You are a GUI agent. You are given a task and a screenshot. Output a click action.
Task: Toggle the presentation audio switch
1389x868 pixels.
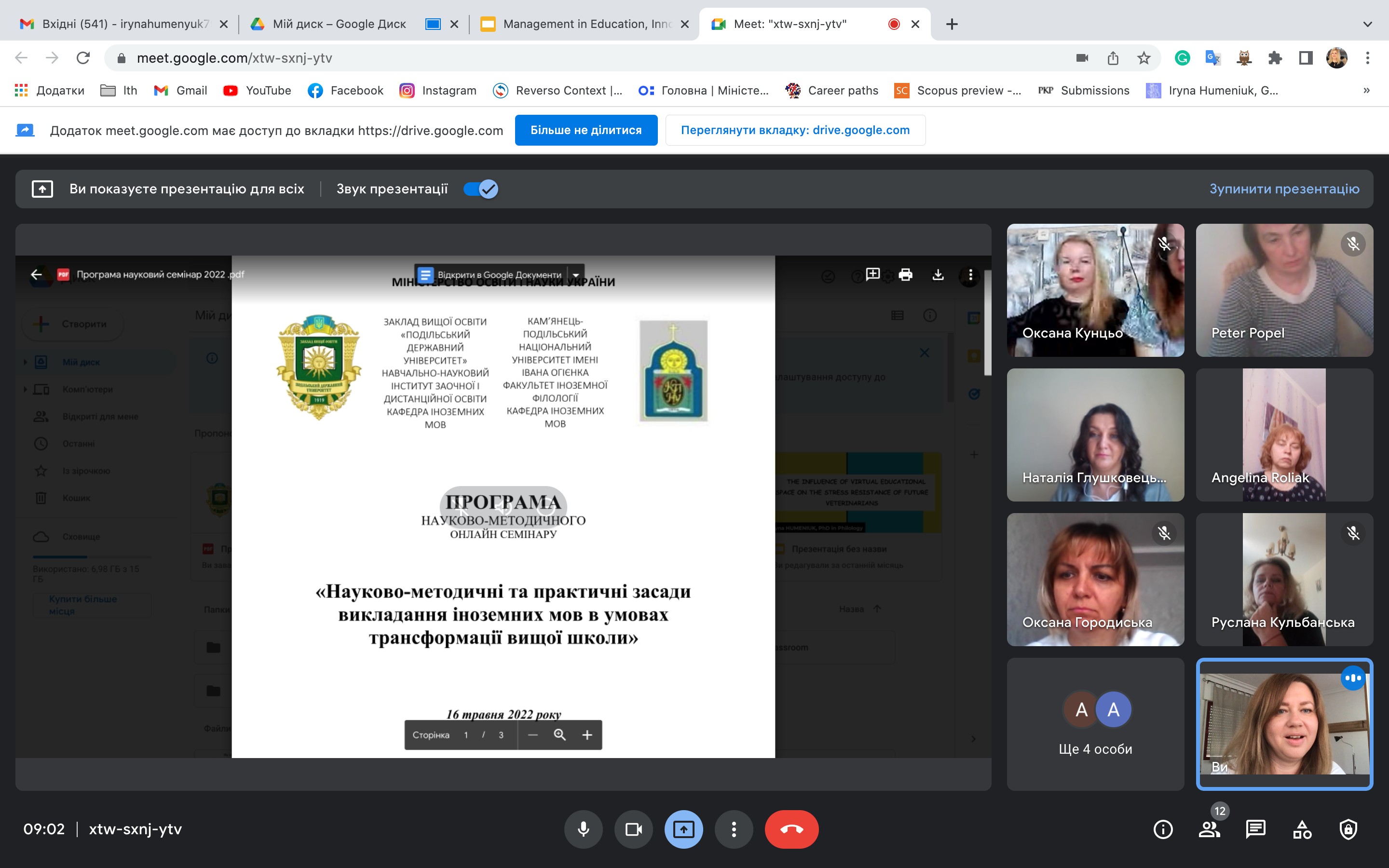[x=481, y=189]
